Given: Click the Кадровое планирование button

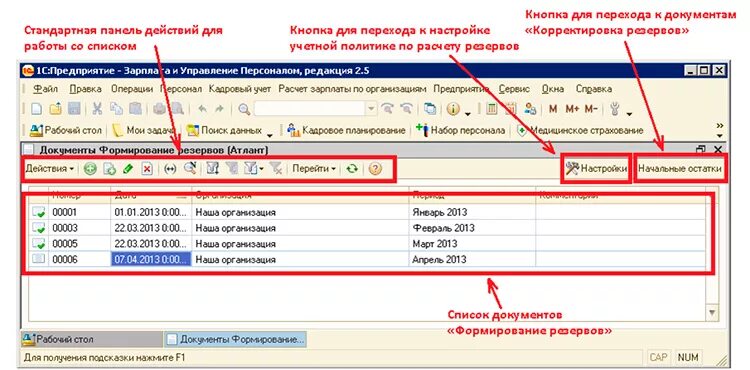Looking at the screenshot, I should click(x=347, y=130).
